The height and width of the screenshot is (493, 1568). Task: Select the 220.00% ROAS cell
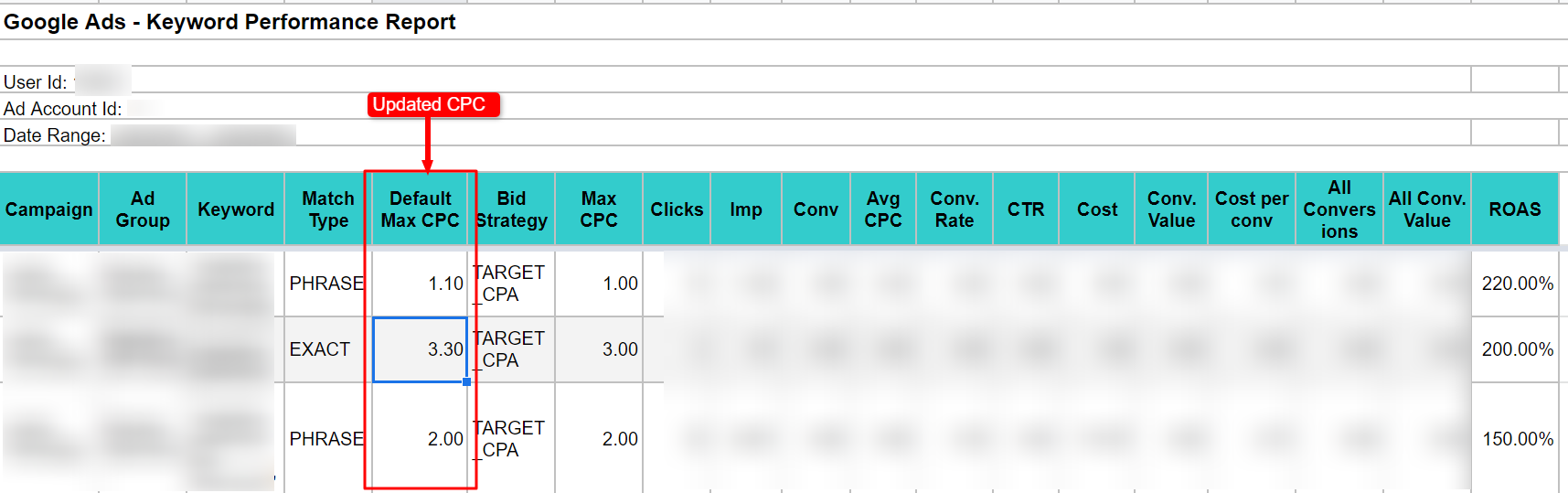[1515, 284]
